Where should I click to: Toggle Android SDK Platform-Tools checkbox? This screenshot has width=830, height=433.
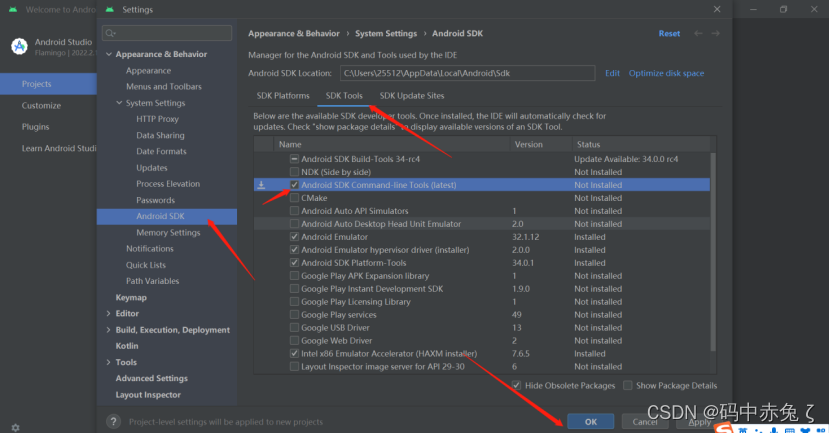point(294,263)
